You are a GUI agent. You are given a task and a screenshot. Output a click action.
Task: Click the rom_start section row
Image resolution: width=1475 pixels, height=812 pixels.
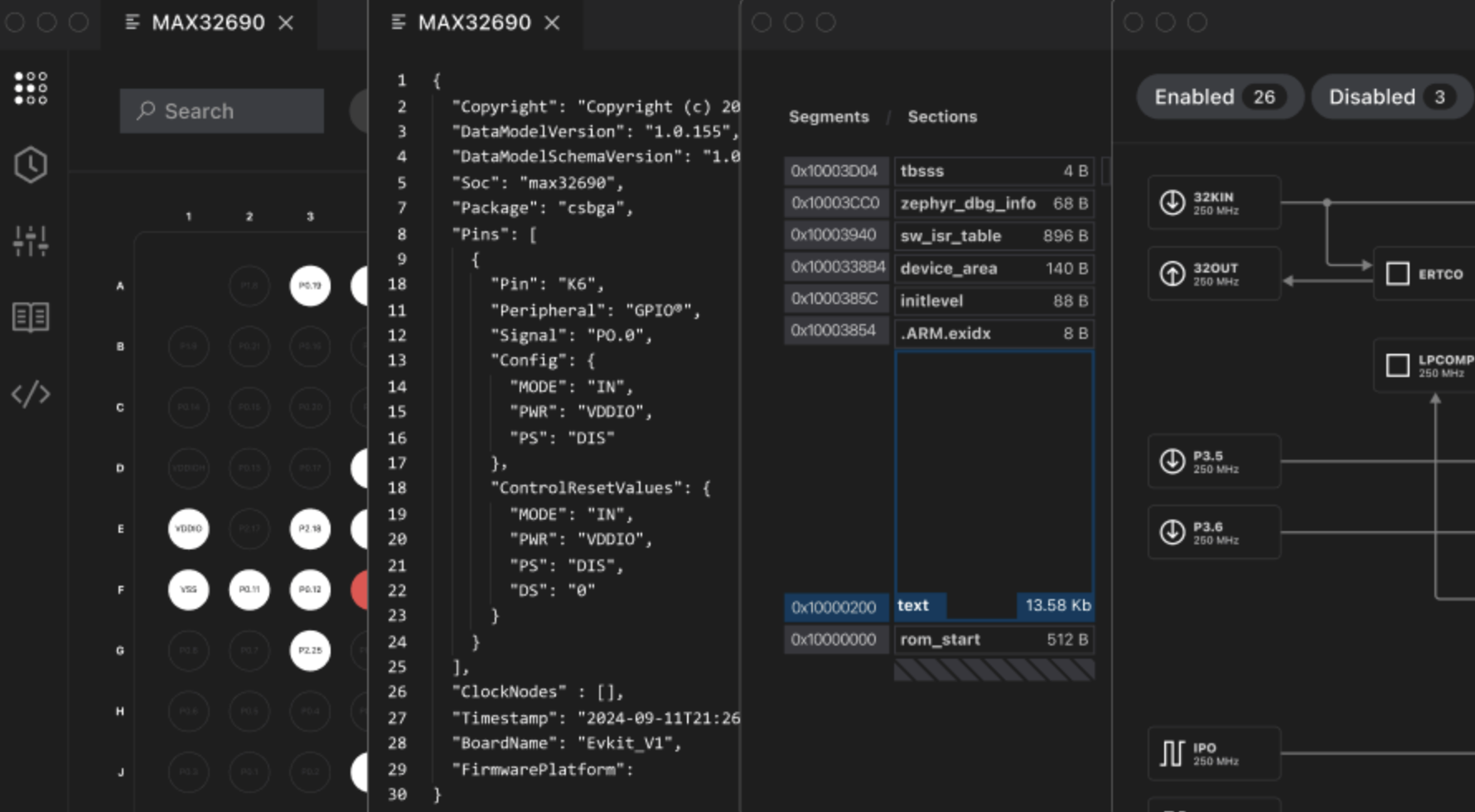point(994,640)
